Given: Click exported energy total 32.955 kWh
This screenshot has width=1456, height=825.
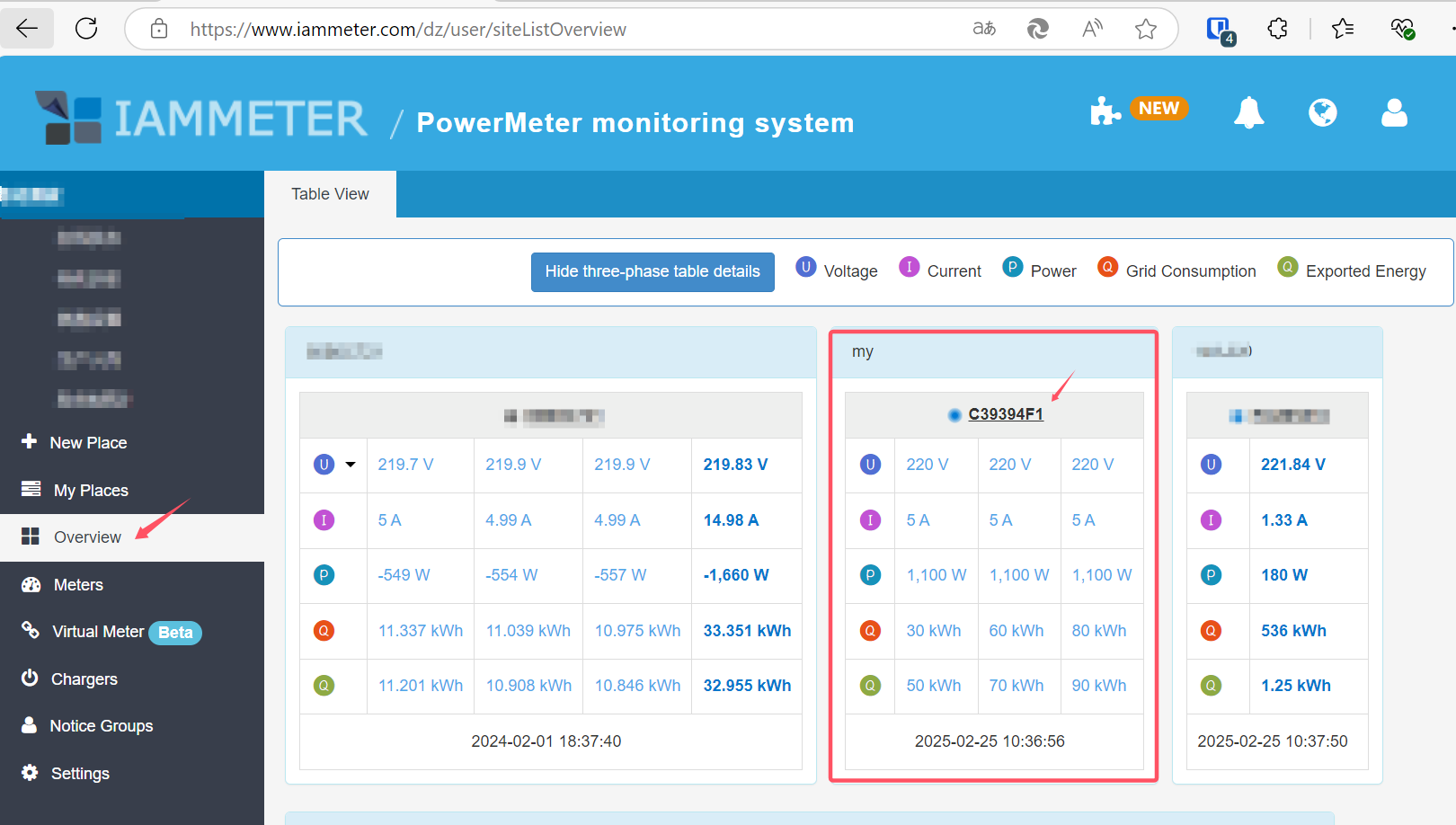Looking at the screenshot, I should coord(747,686).
